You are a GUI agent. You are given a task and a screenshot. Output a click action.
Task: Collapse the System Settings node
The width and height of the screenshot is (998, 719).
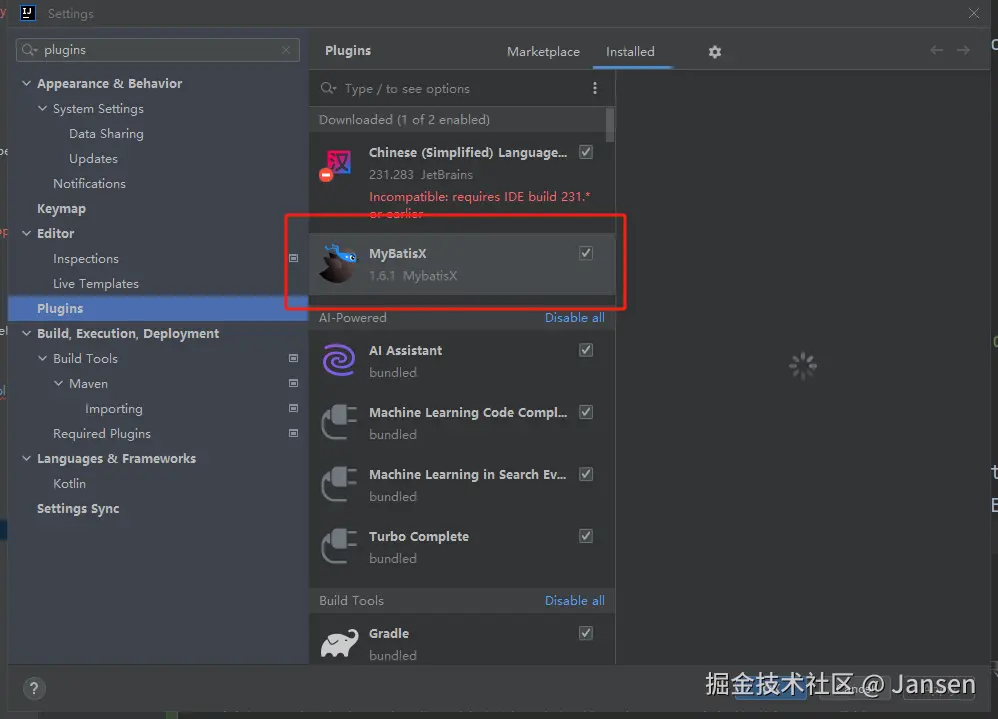click(x=42, y=108)
